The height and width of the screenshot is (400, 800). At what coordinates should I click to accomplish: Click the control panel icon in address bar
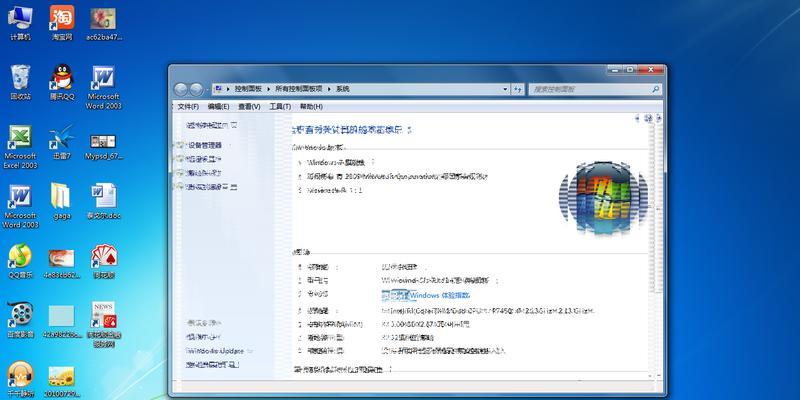(x=218, y=89)
